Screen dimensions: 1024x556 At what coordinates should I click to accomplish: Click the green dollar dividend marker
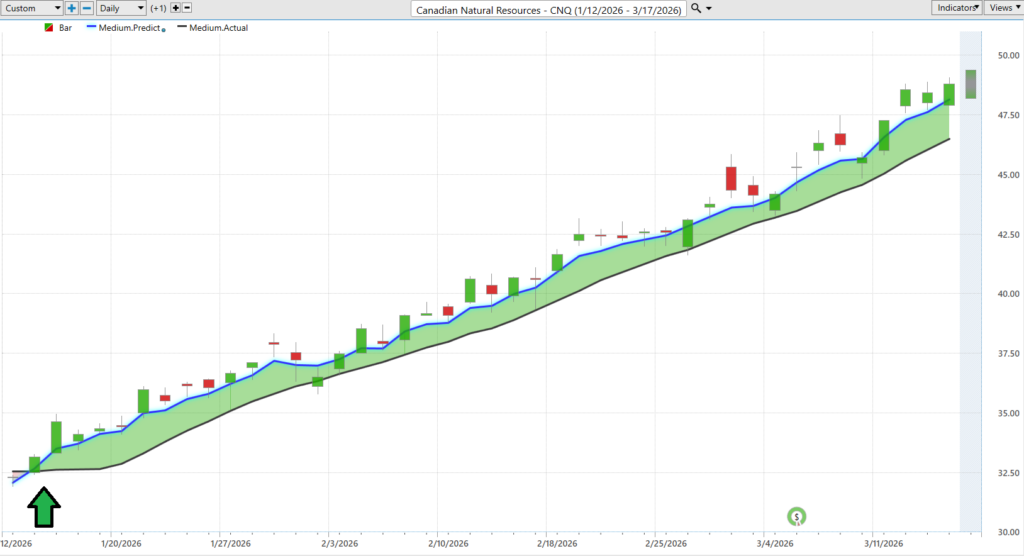pyautogui.click(x=797, y=517)
